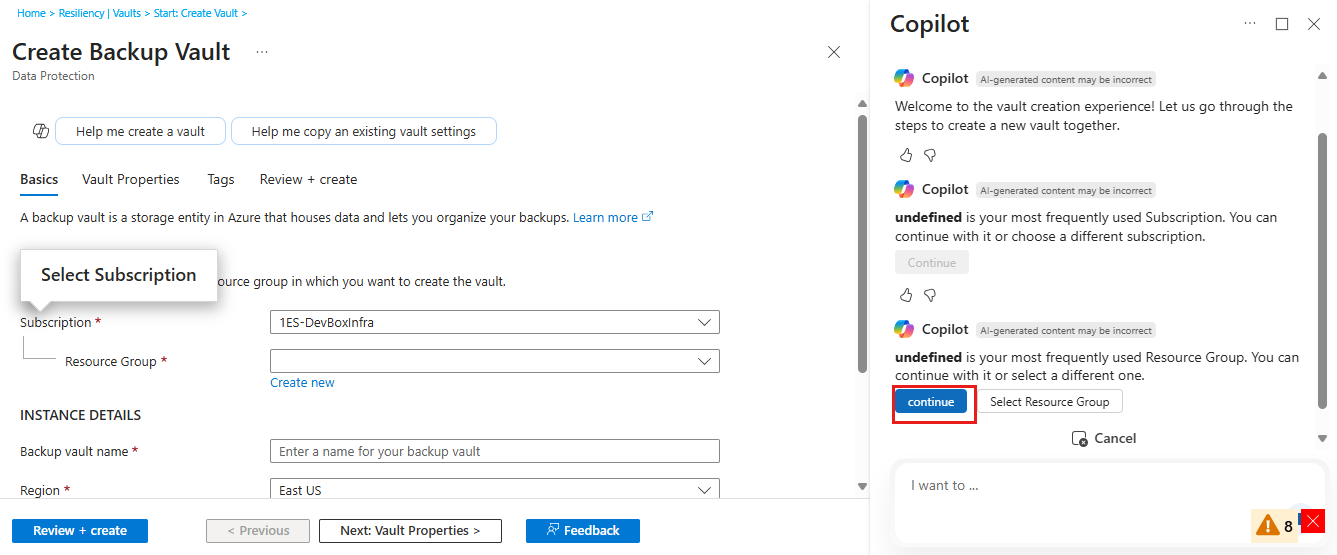
Task: Click the warning notifications icon showing 8
Action: pyautogui.click(x=1274, y=525)
